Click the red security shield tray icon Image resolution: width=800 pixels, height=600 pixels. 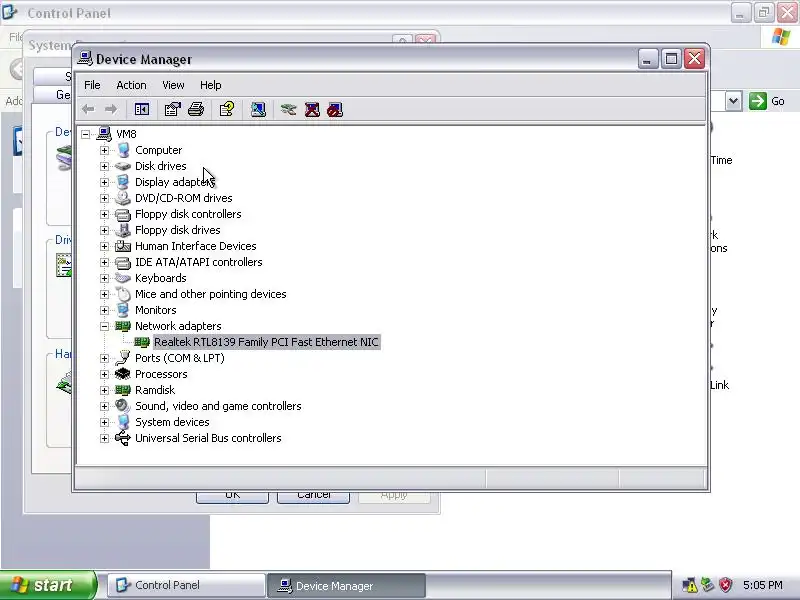tap(726, 585)
